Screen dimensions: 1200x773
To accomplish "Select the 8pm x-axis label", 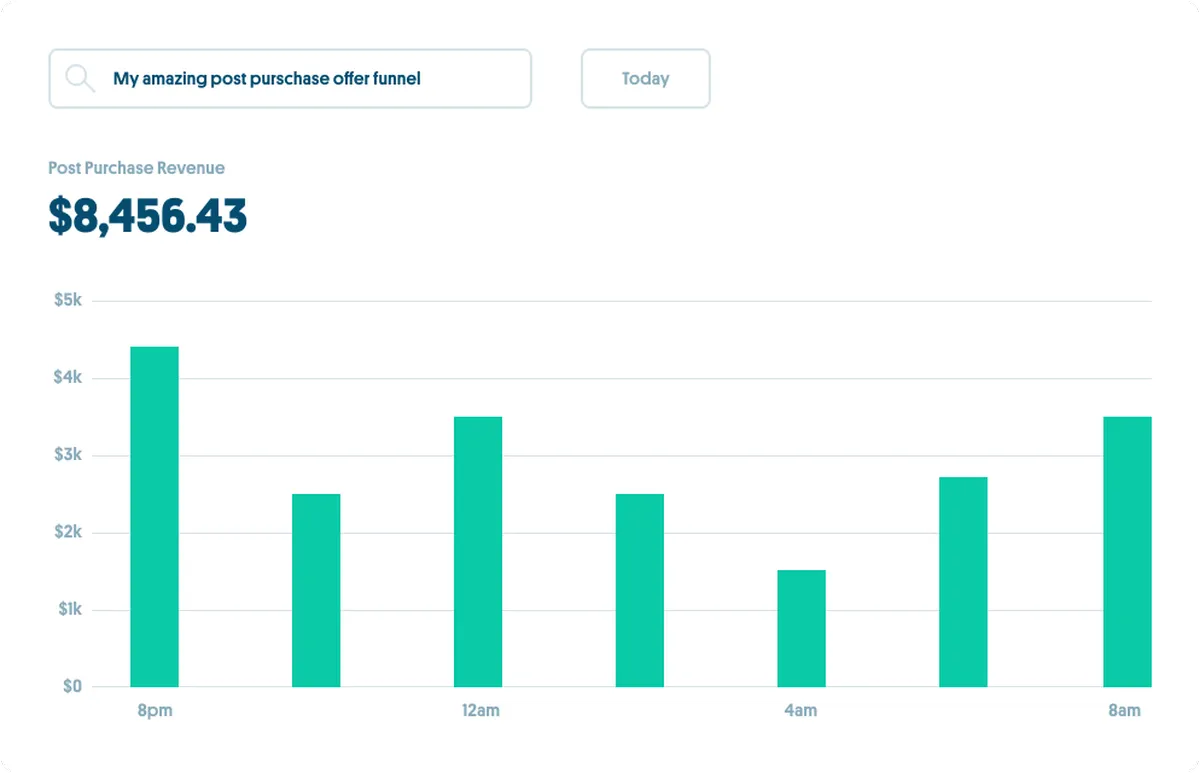I will click(x=154, y=711).
